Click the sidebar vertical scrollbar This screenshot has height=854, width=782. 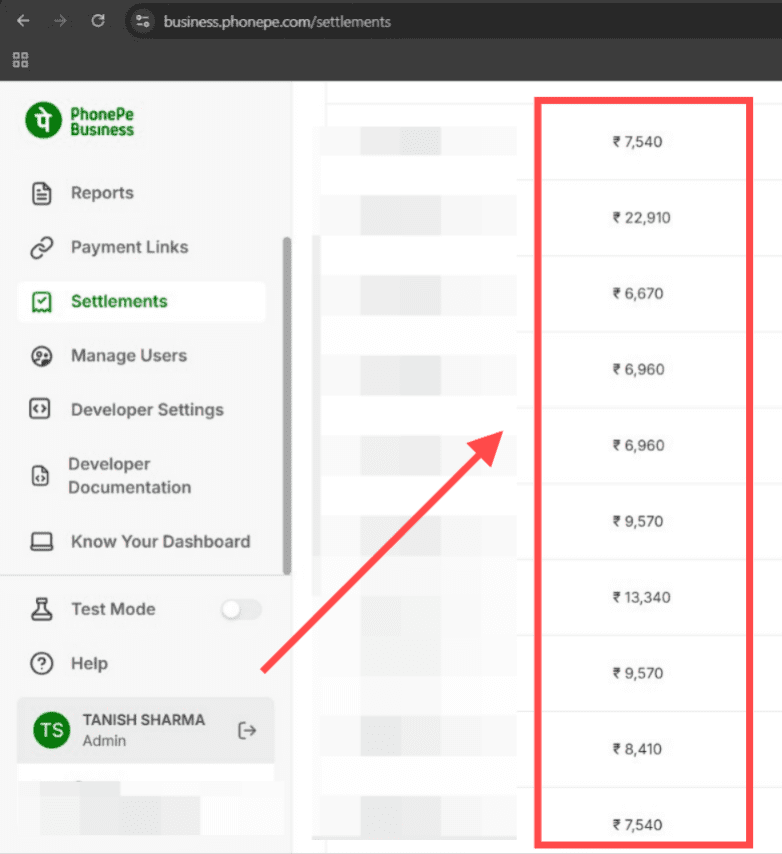288,400
